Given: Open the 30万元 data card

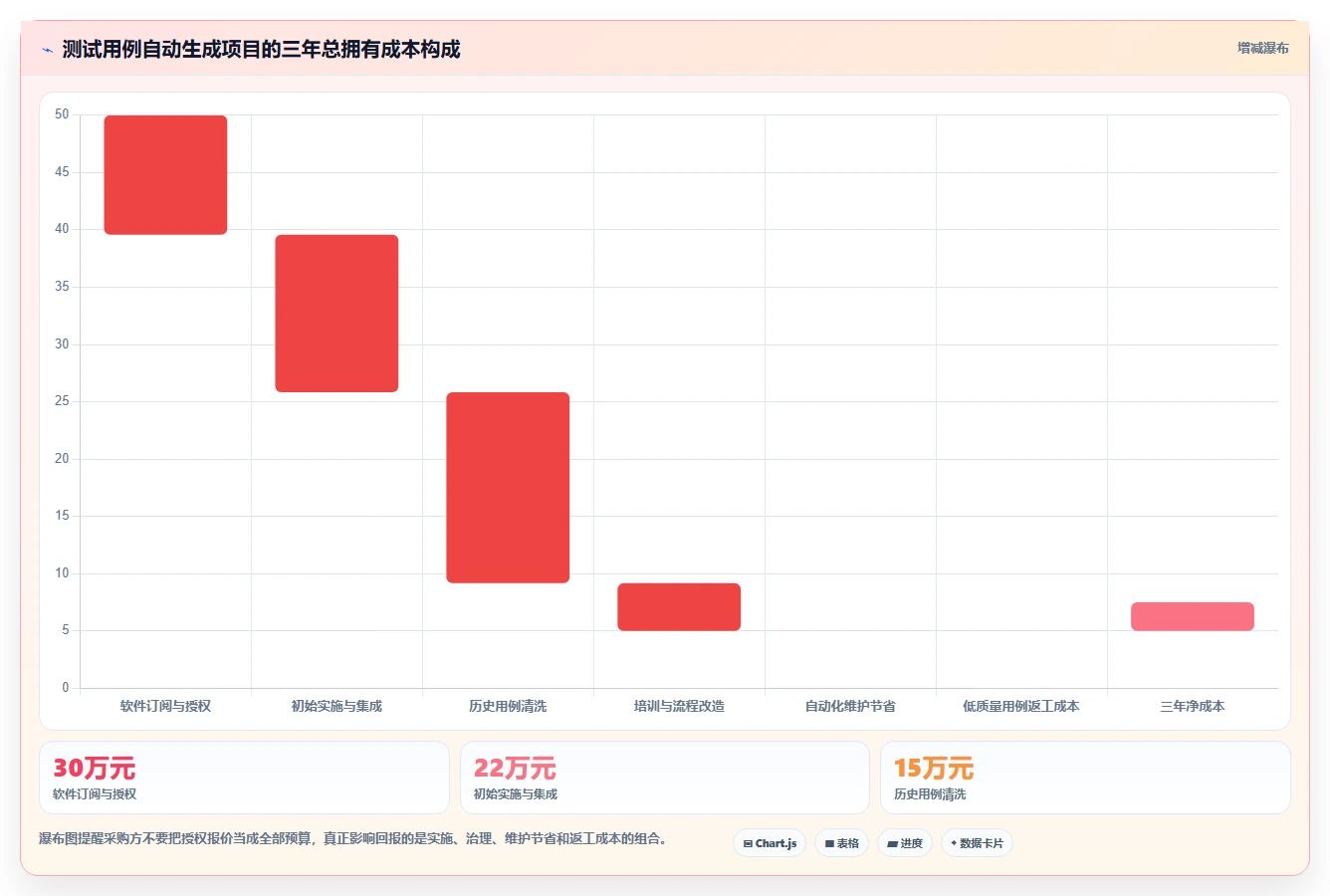Looking at the screenshot, I should point(244,778).
